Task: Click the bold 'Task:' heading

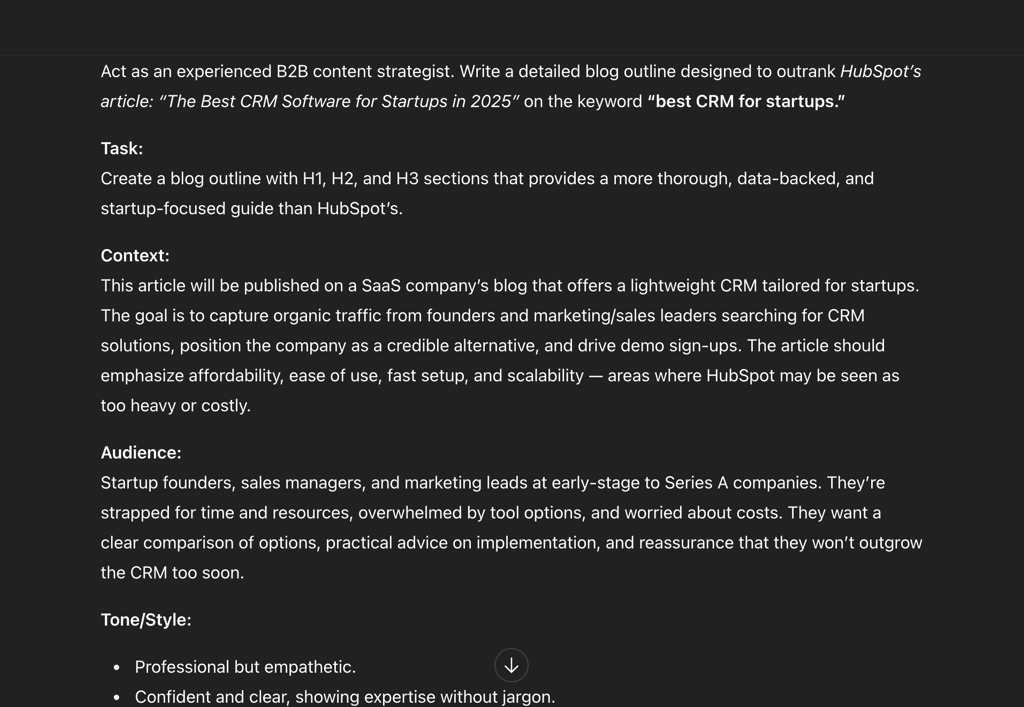Action: pos(121,149)
